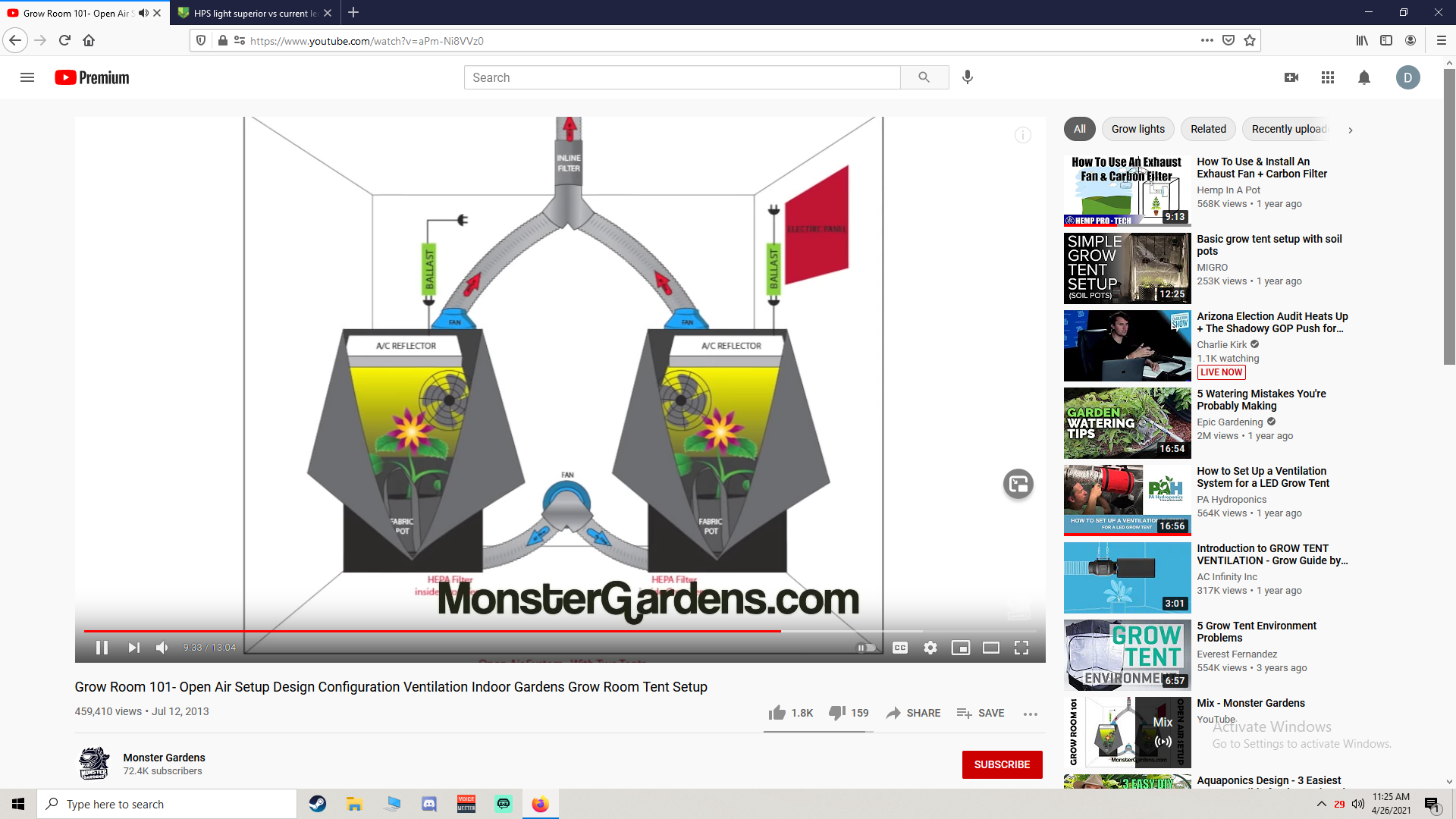This screenshot has width=1456, height=819.
Task: Skip to the next video
Action: coord(133,648)
